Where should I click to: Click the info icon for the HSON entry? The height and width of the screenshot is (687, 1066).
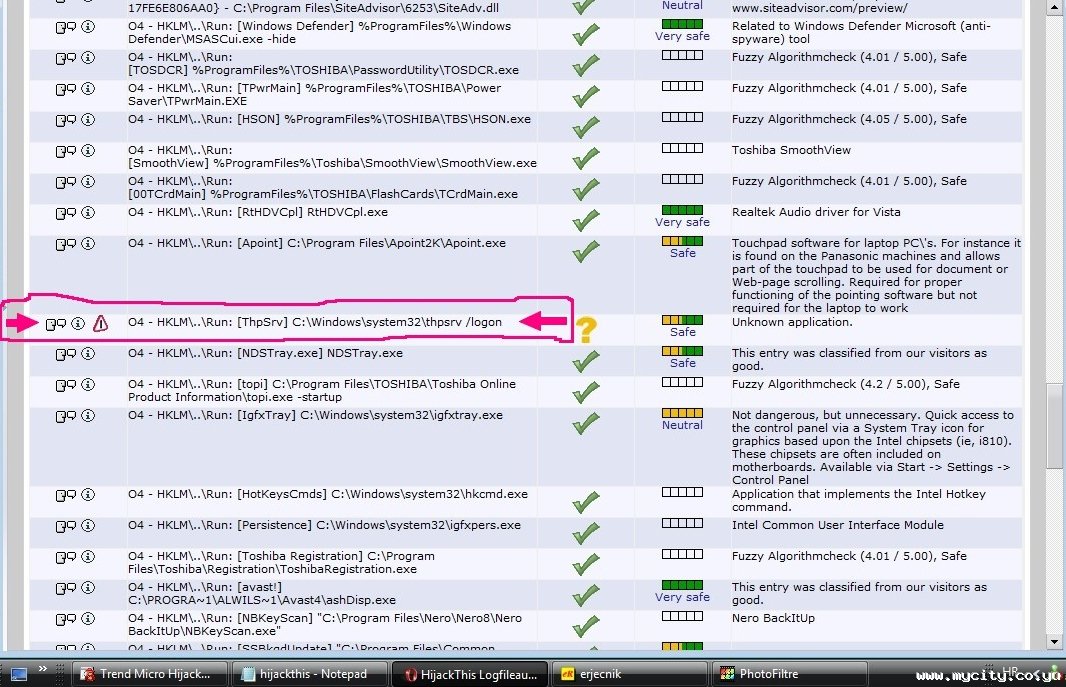[x=88, y=120]
